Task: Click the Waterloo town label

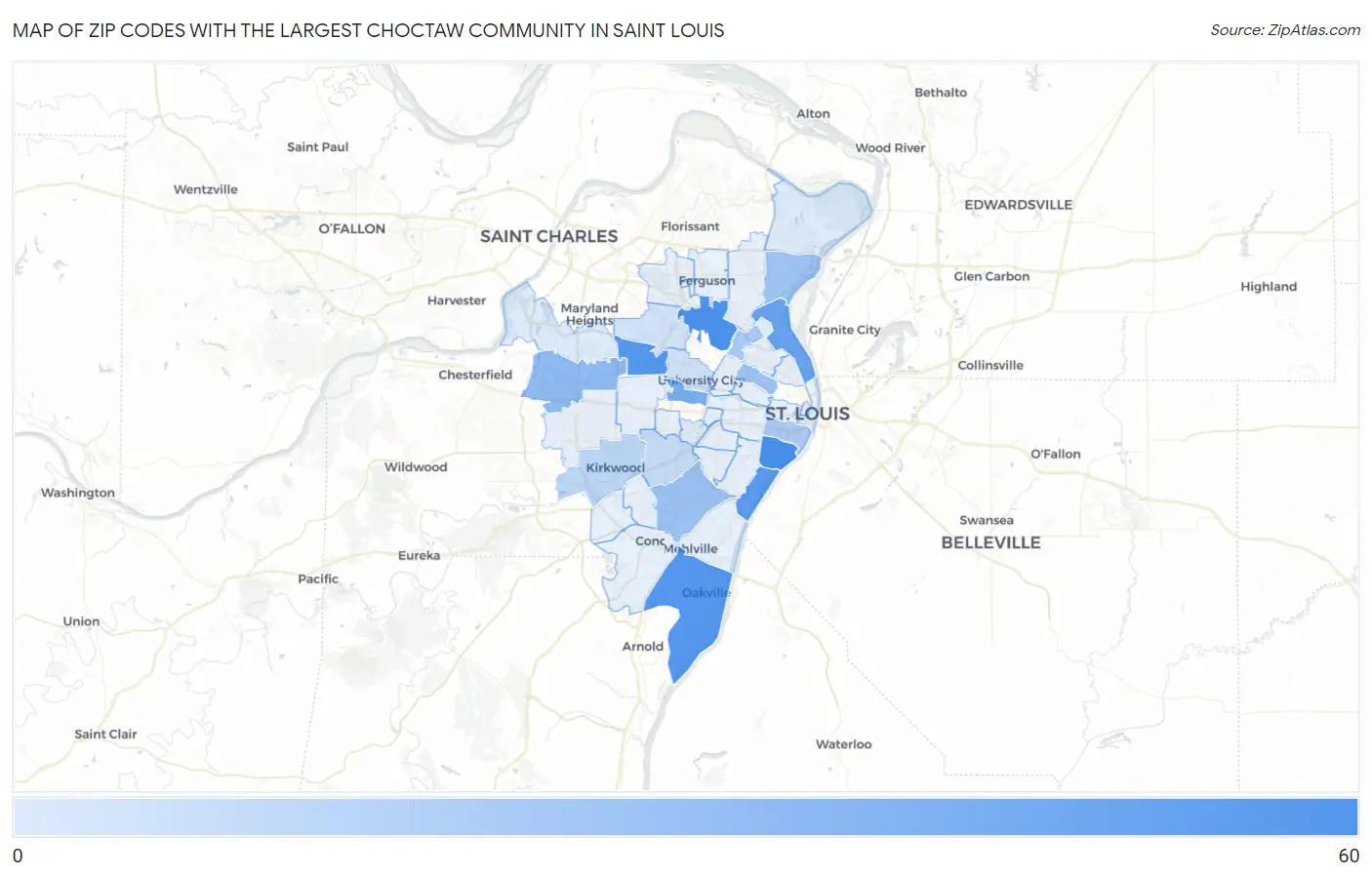Action: pyautogui.click(x=844, y=744)
